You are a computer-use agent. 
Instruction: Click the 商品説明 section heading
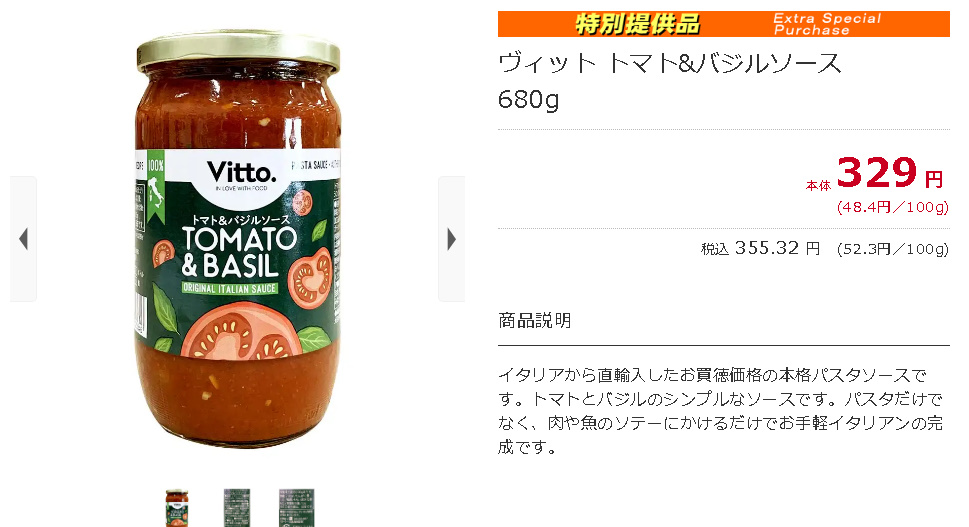[535, 320]
